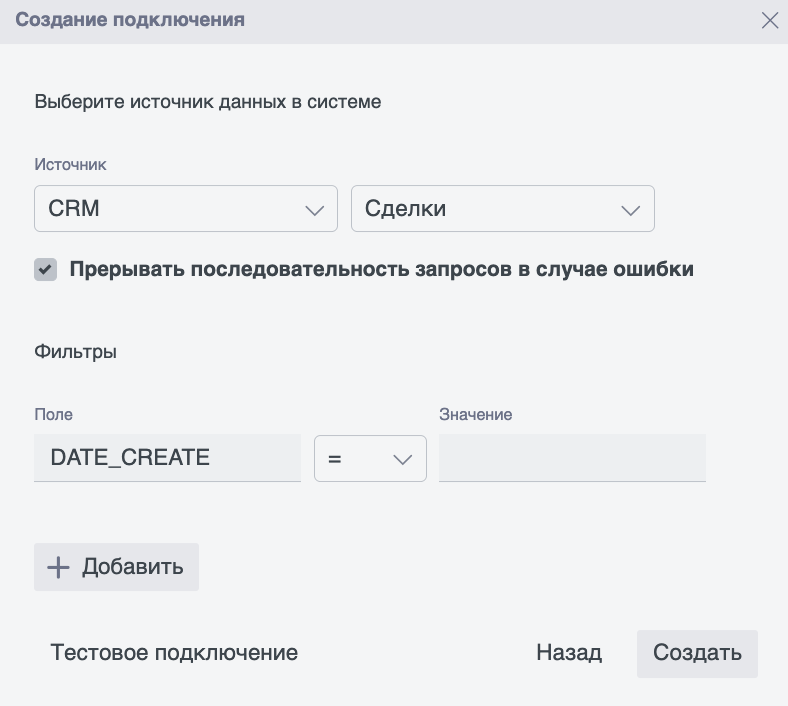
Task: Click the plus icon beside Добавить
Action: coord(59,567)
